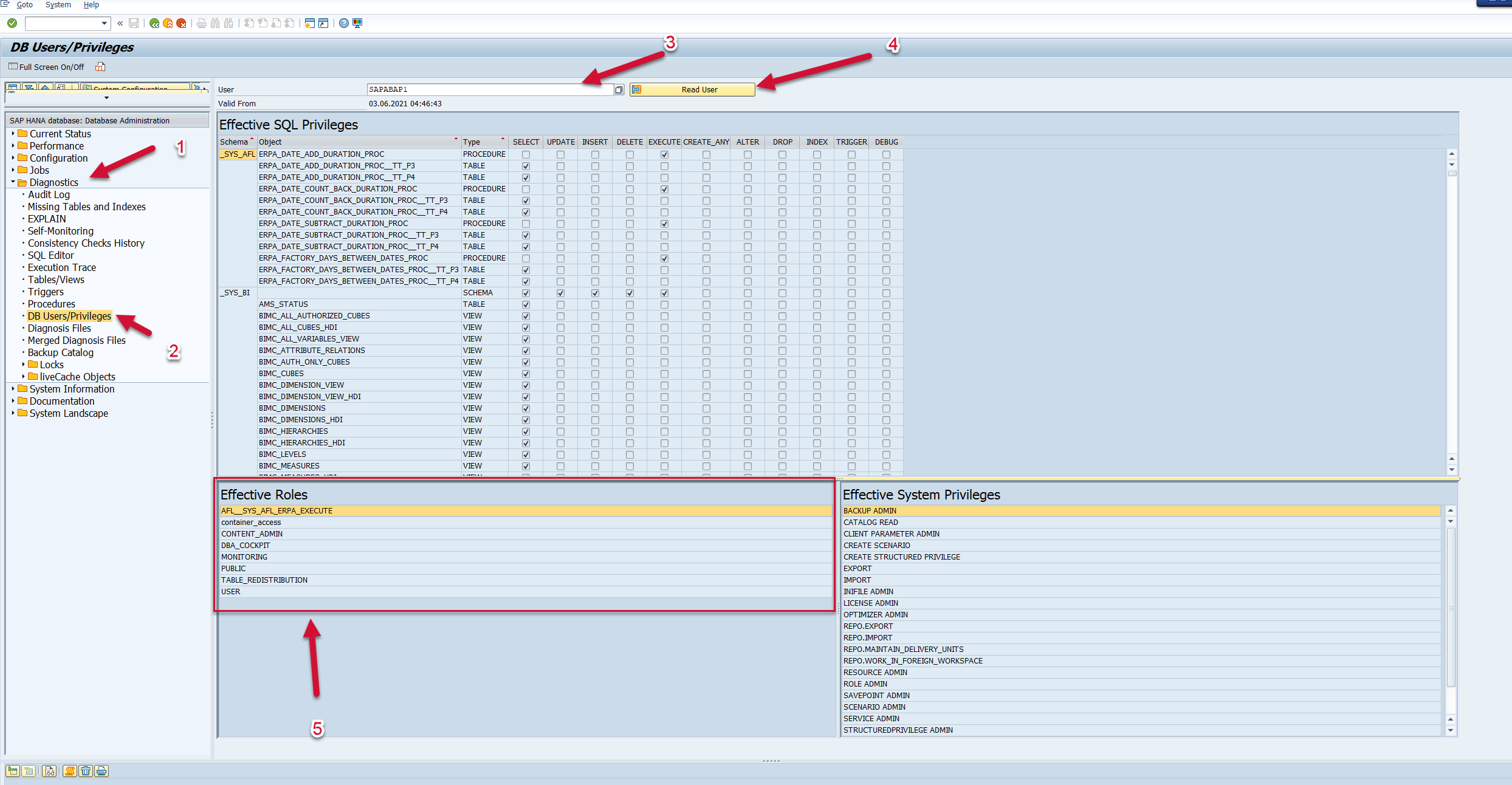The width and height of the screenshot is (1512, 785).
Task: Click the green Back arrow icon
Action: point(154,23)
